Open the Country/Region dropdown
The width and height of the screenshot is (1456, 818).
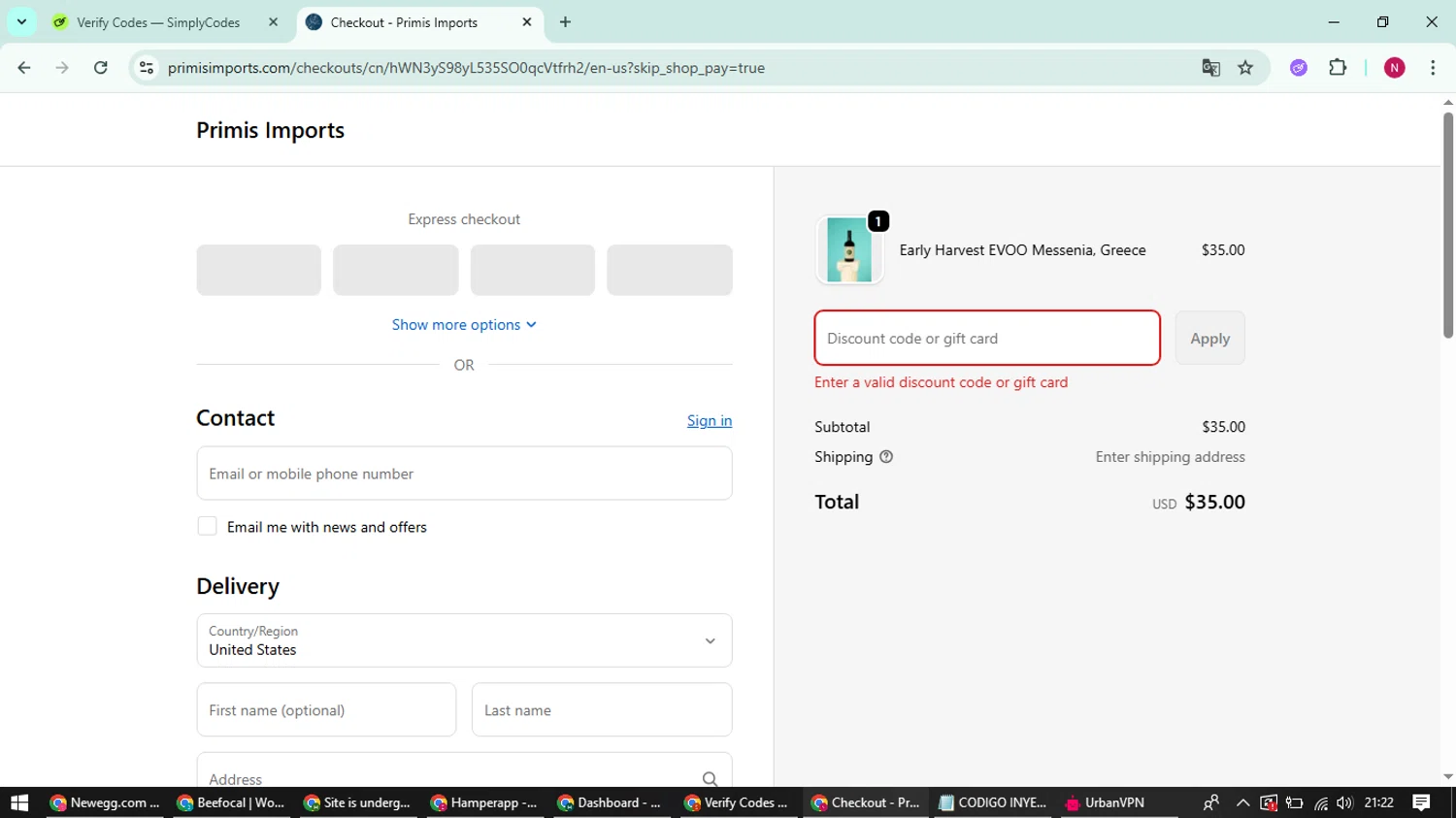[x=464, y=640]
